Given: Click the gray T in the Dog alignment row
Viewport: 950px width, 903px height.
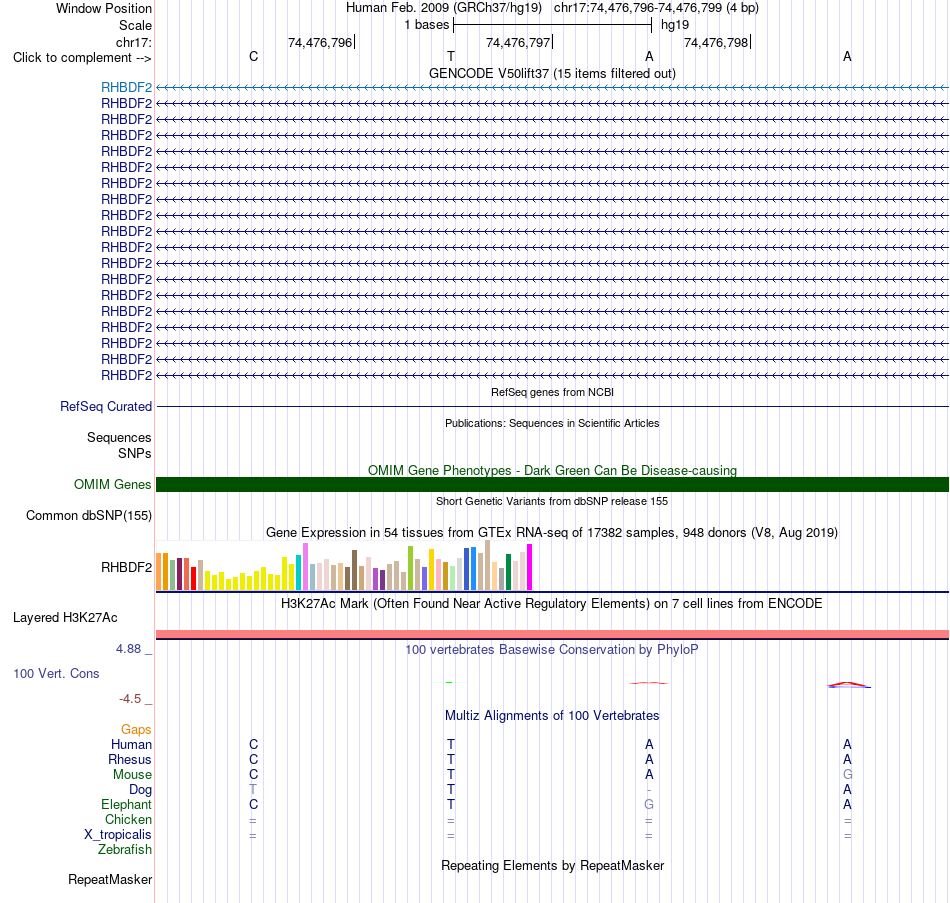Looking at the screenshot, I should click(253, 790).
